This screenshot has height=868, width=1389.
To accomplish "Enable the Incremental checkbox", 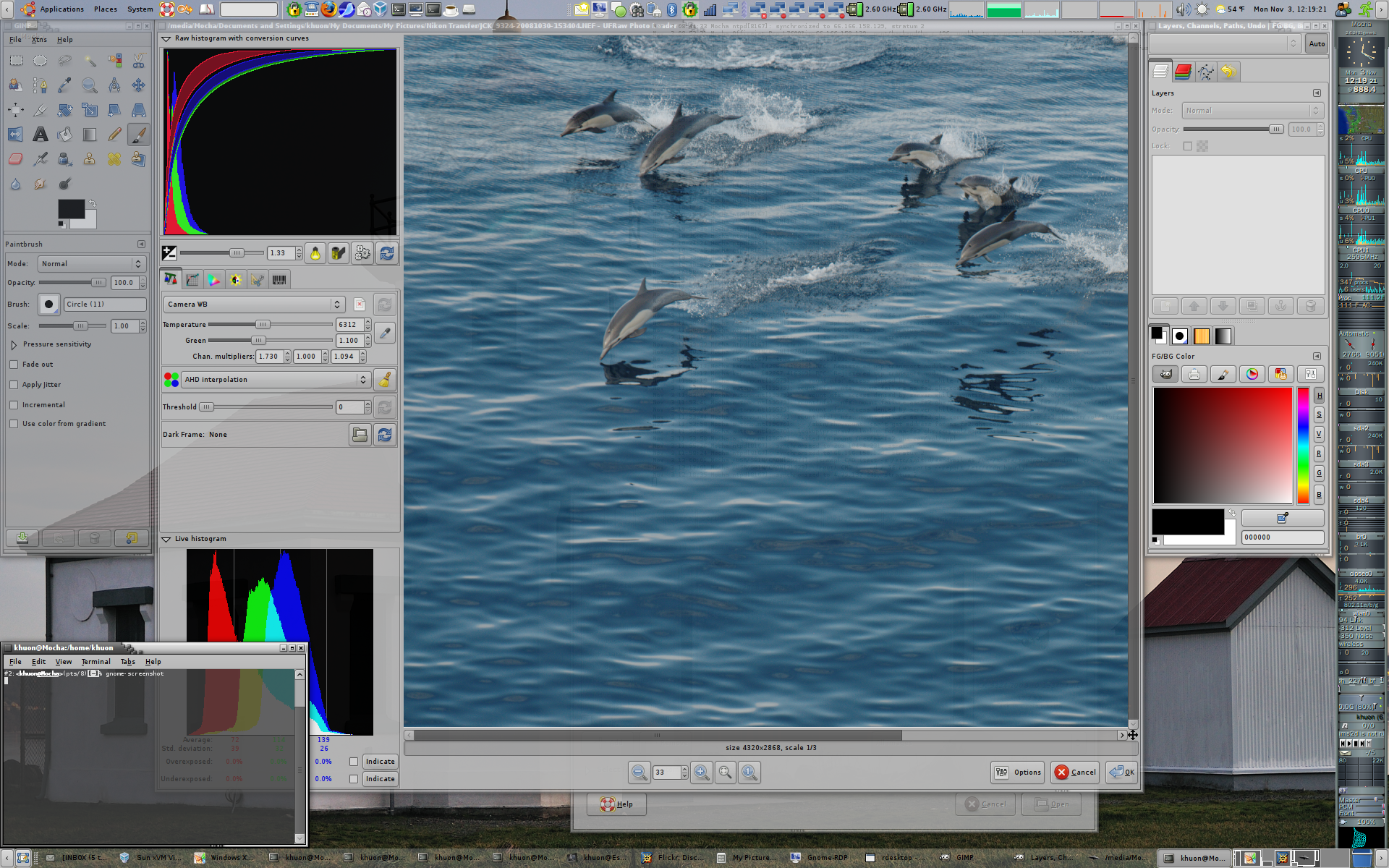I will (x=14, y=405).
